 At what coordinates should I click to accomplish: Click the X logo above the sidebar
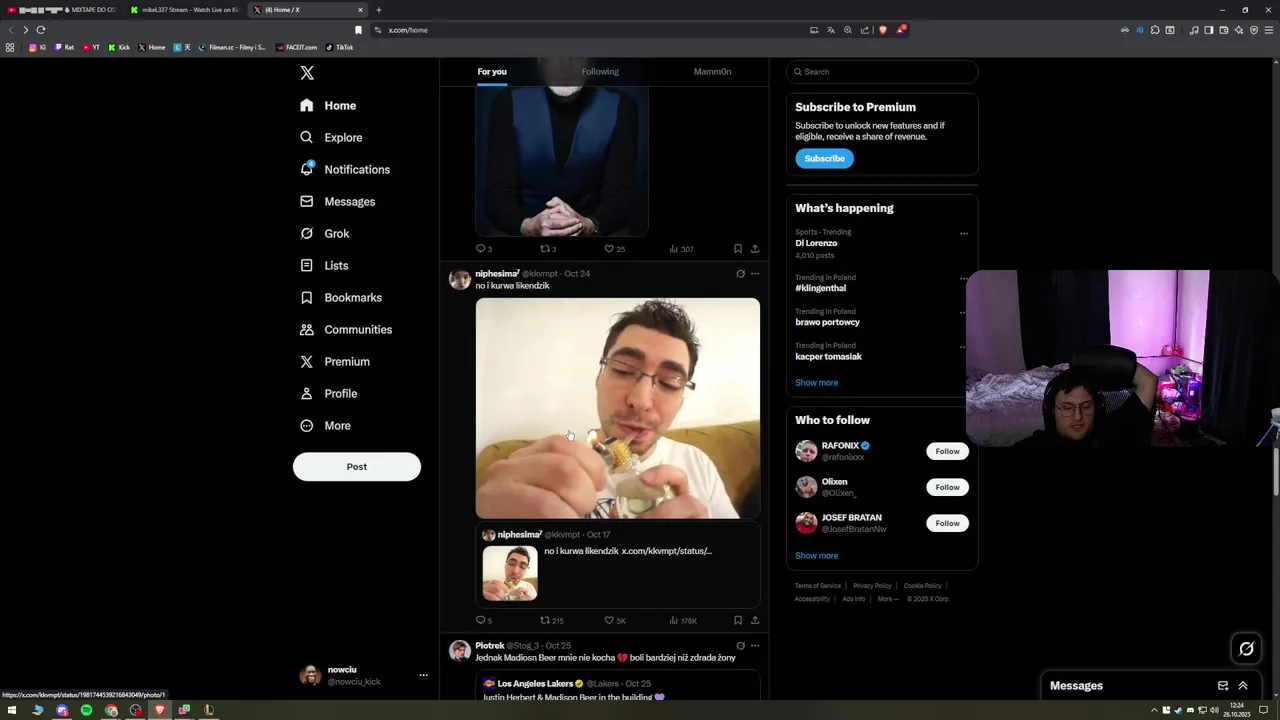point(307,73)
